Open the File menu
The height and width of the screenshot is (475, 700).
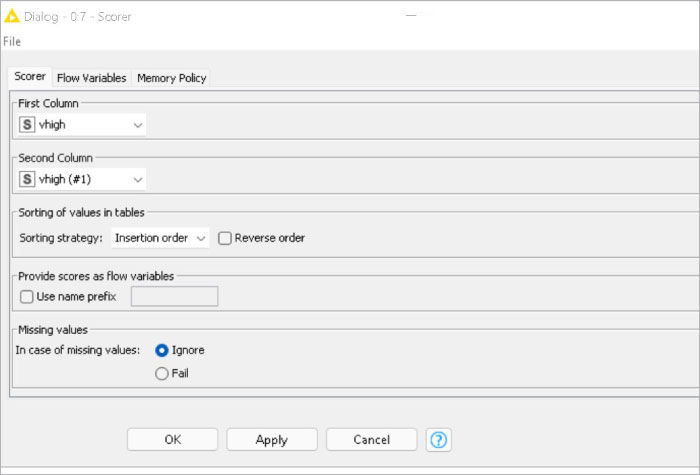(12, 42)
